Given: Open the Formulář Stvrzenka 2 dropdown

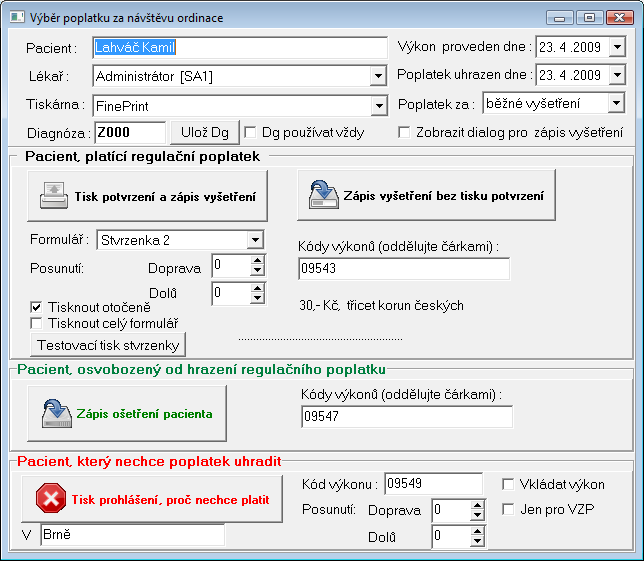Looking at the screenshot, I should (x=255, y=239).
